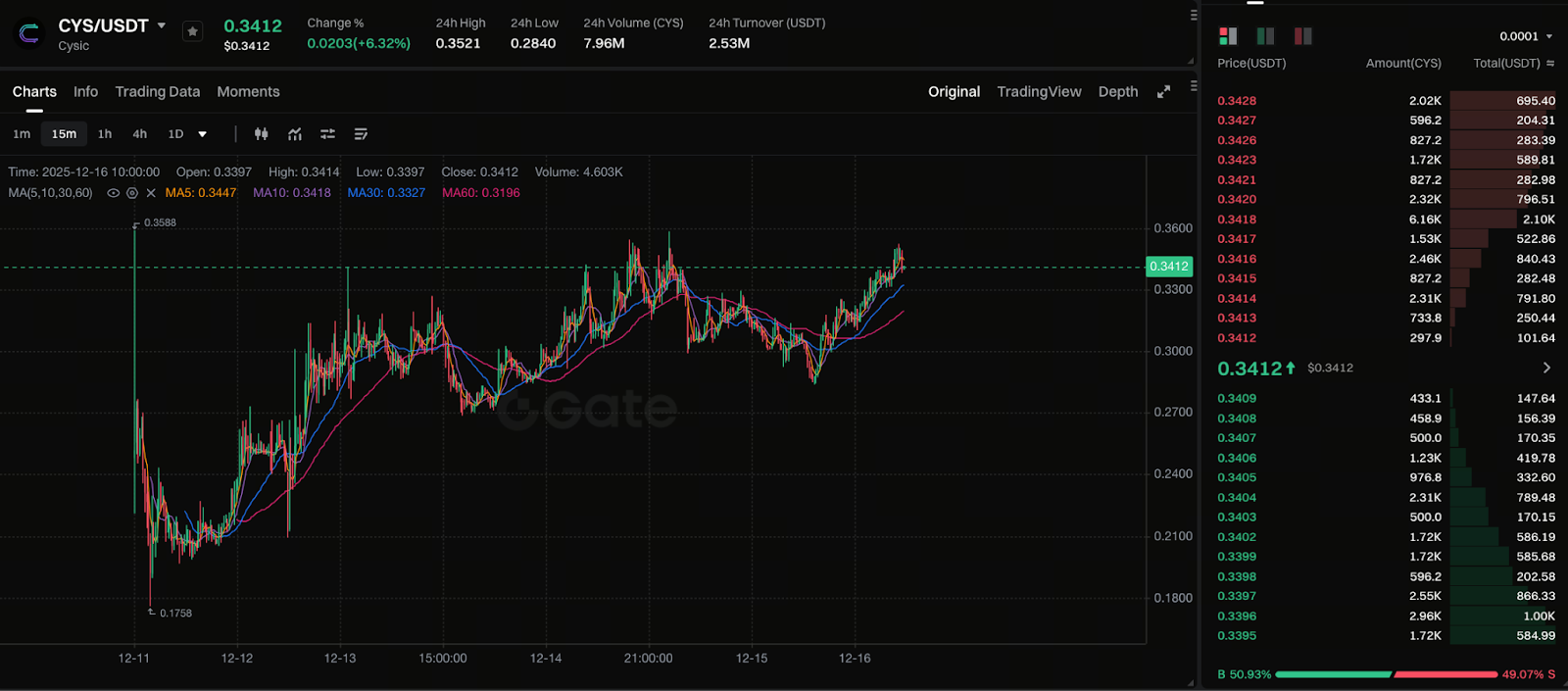Open the more timeframes dropdown arrow
Screen dimensions: 1568x691
[x=203, y=134]
